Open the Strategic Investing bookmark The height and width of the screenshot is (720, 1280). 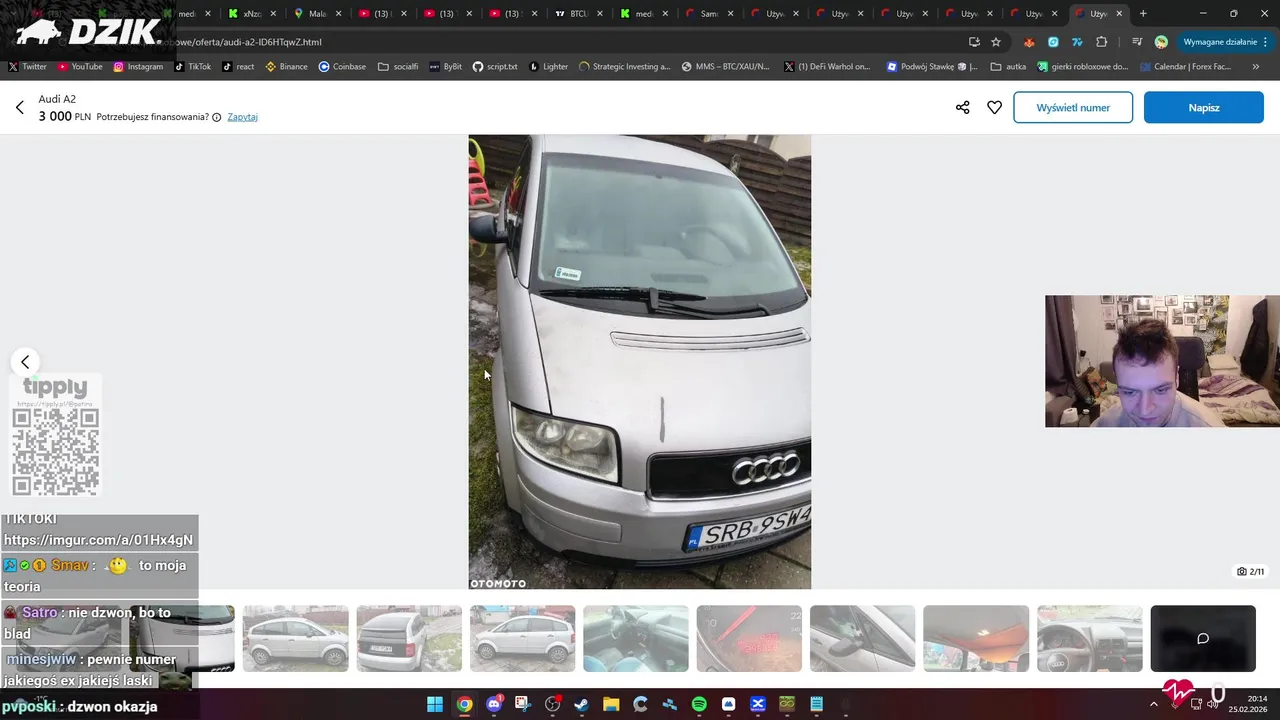(625, 67)
